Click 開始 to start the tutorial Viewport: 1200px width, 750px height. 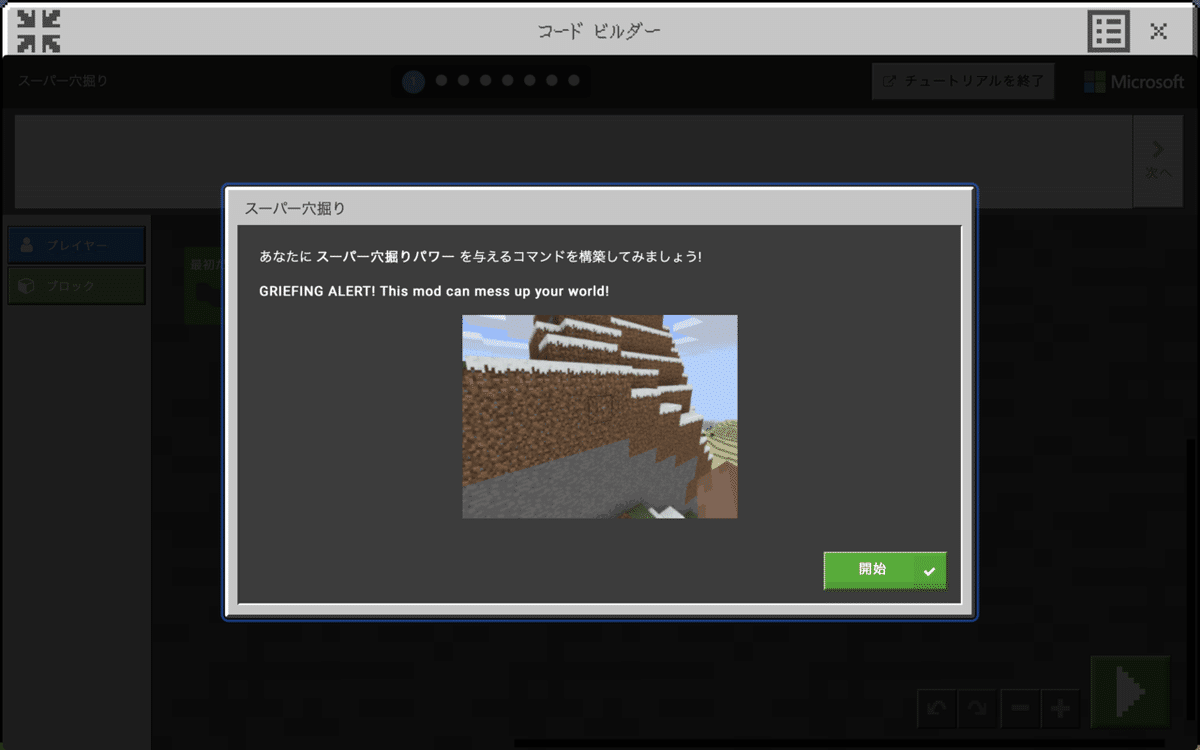(884, 570)
